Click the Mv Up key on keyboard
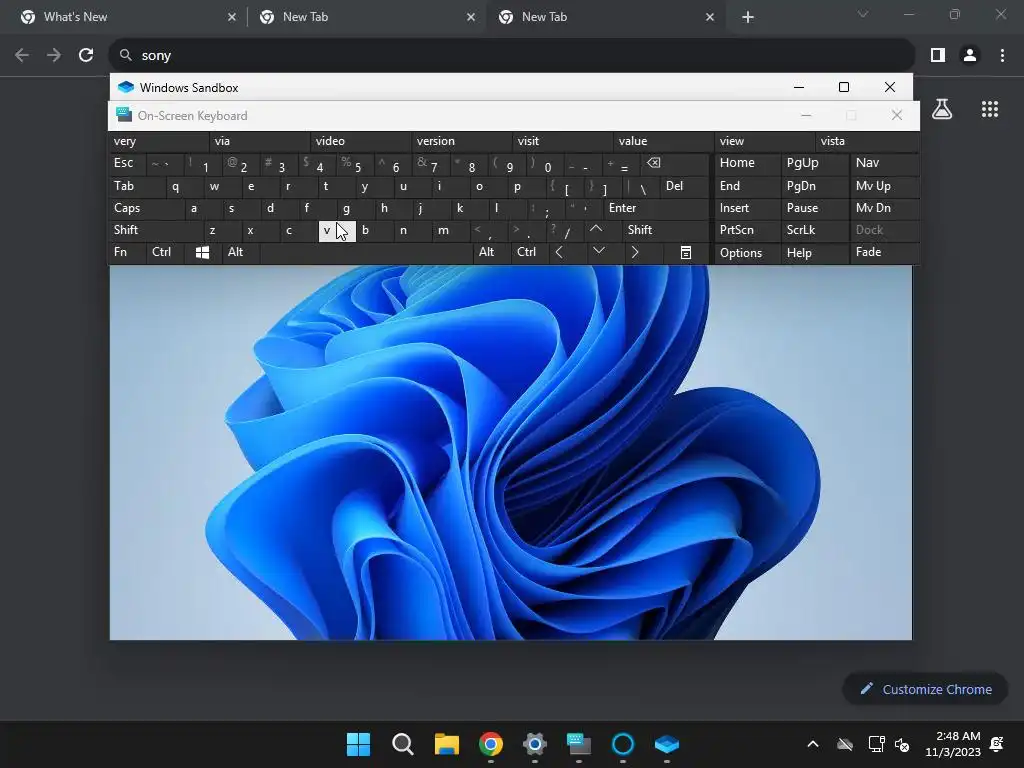The image size is (1024, 768). pyautogui.click(x=884, y=186)
